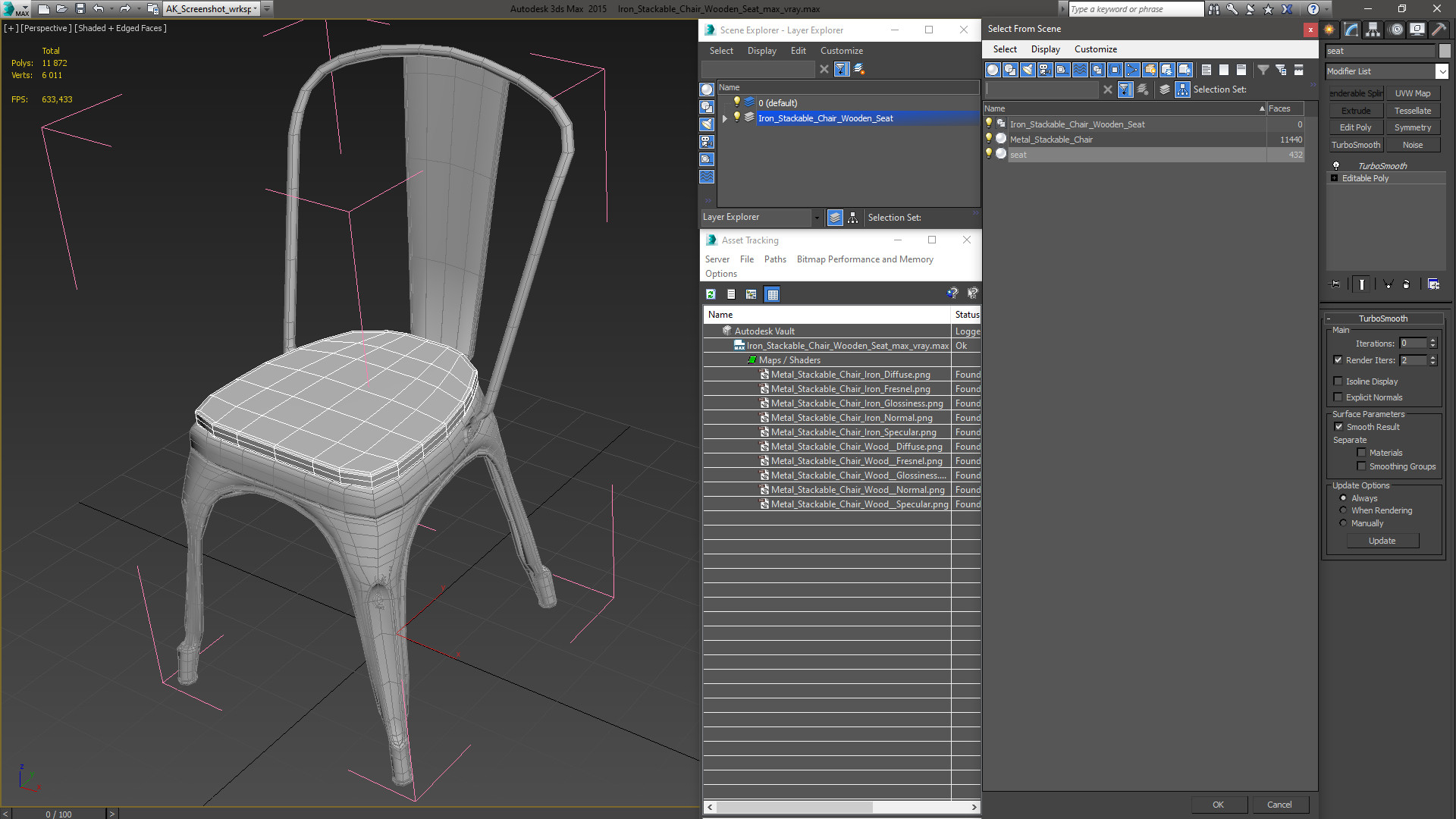Open Bitmap Performance and Memory menu
The height and width of the screenshot is (819, 1456).
click(864, 259)
